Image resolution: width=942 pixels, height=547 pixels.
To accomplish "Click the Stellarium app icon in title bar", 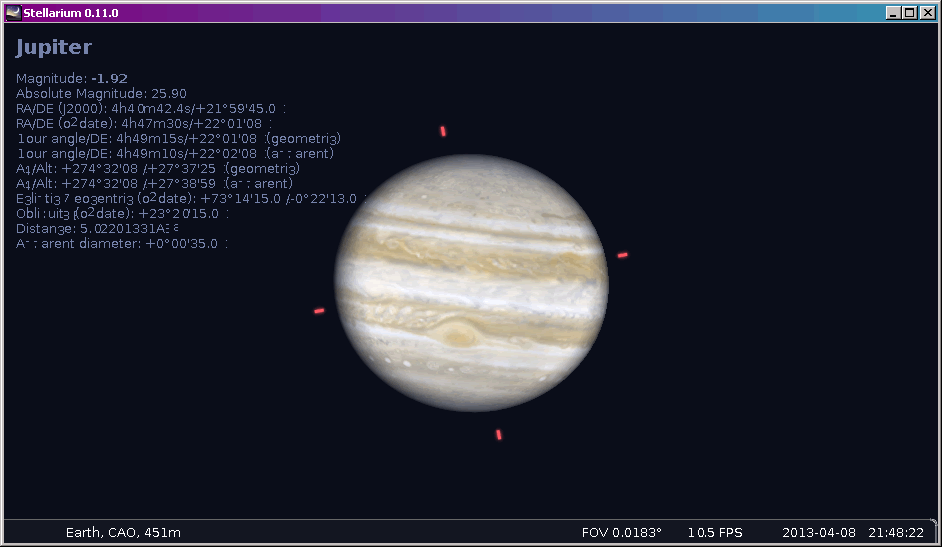I will click(13, 13).
